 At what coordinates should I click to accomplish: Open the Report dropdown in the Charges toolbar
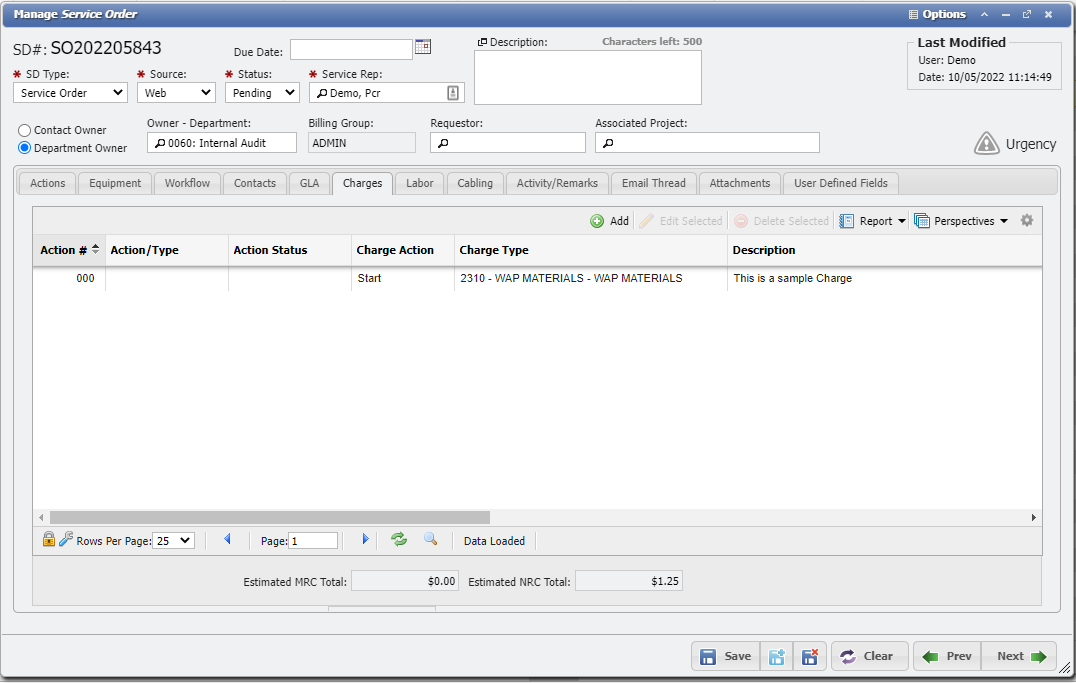pos(873,220)
